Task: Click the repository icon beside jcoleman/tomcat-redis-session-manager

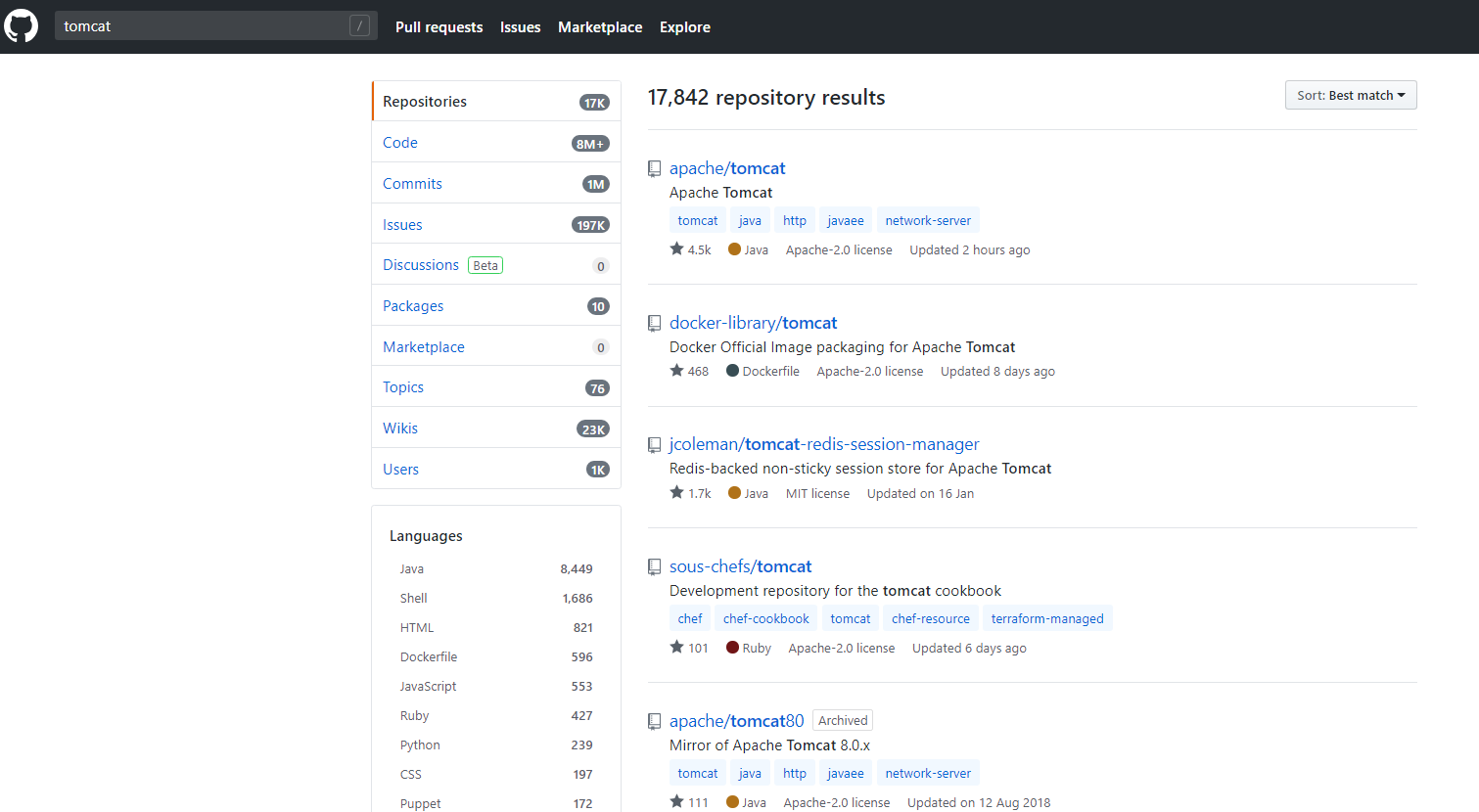Action: (654, 445)
